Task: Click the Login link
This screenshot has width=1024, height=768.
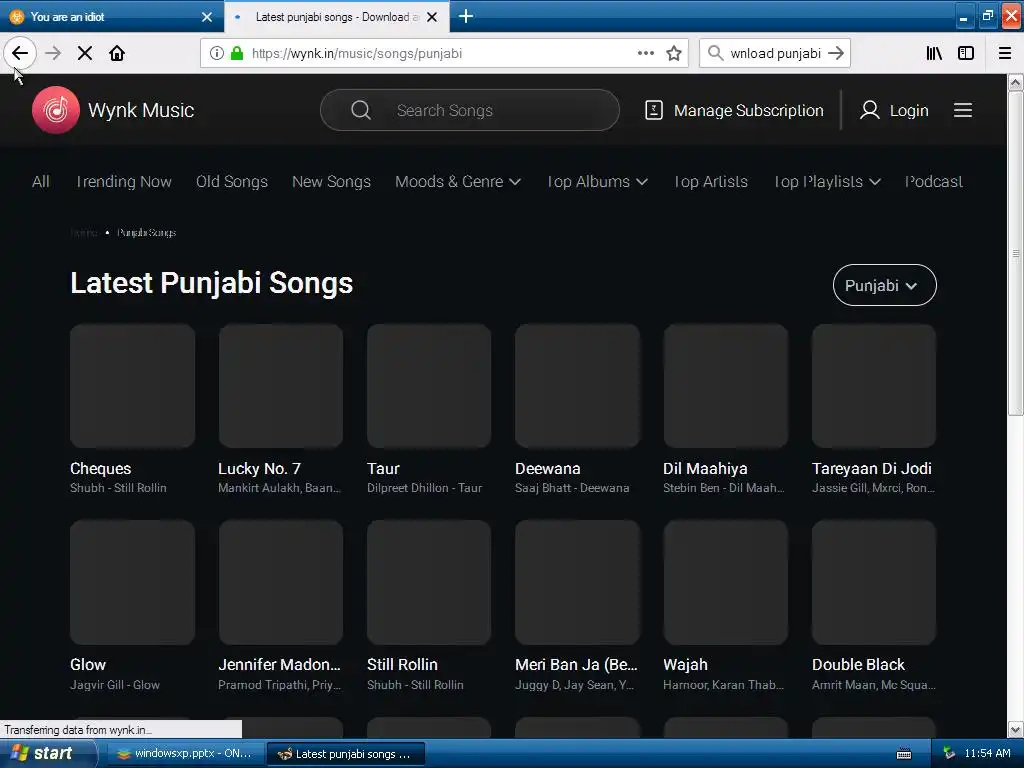Action: [x=908, y=110]
